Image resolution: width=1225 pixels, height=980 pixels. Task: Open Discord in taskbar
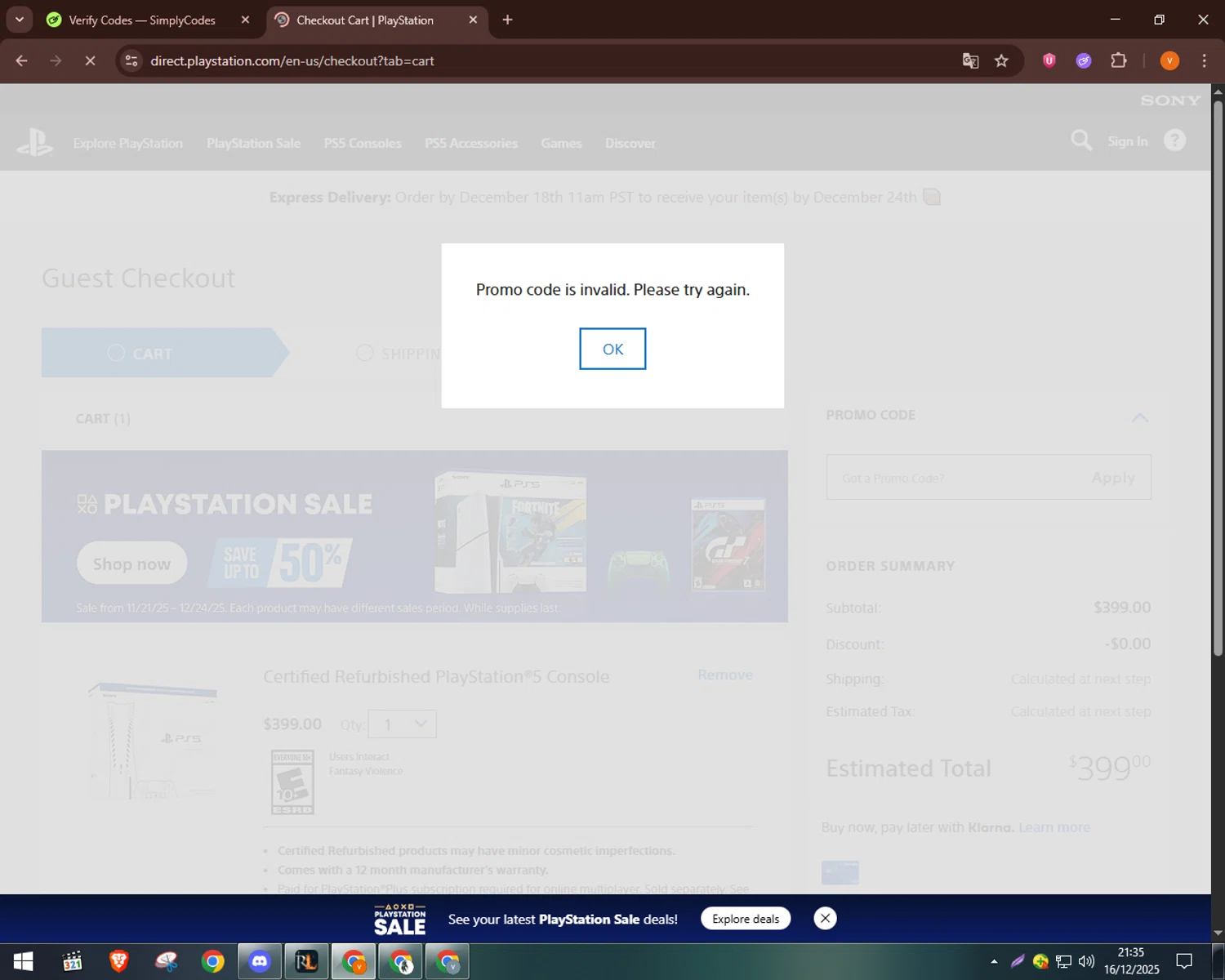260,961
